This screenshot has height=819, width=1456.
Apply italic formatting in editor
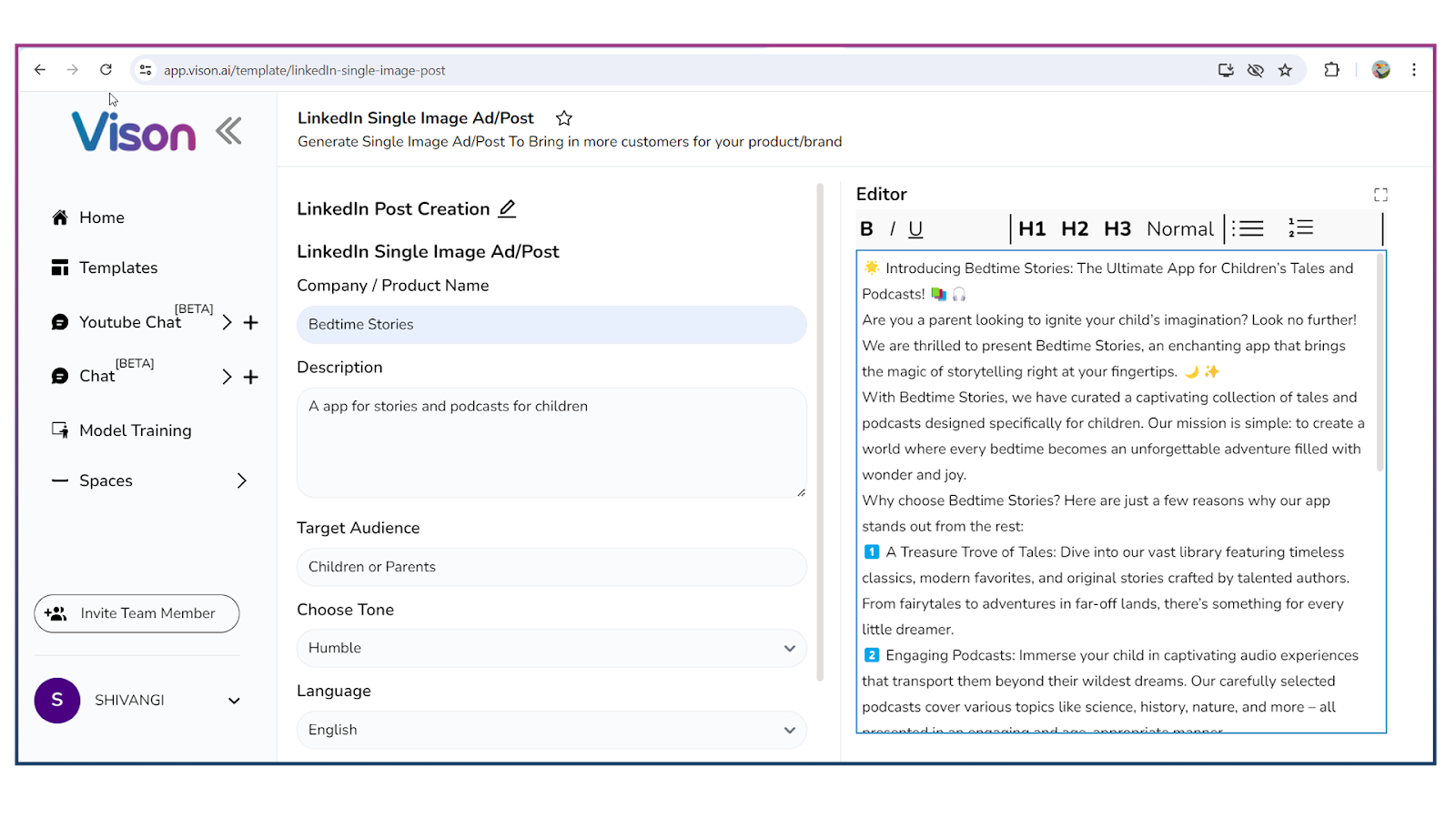pos(893,229)
